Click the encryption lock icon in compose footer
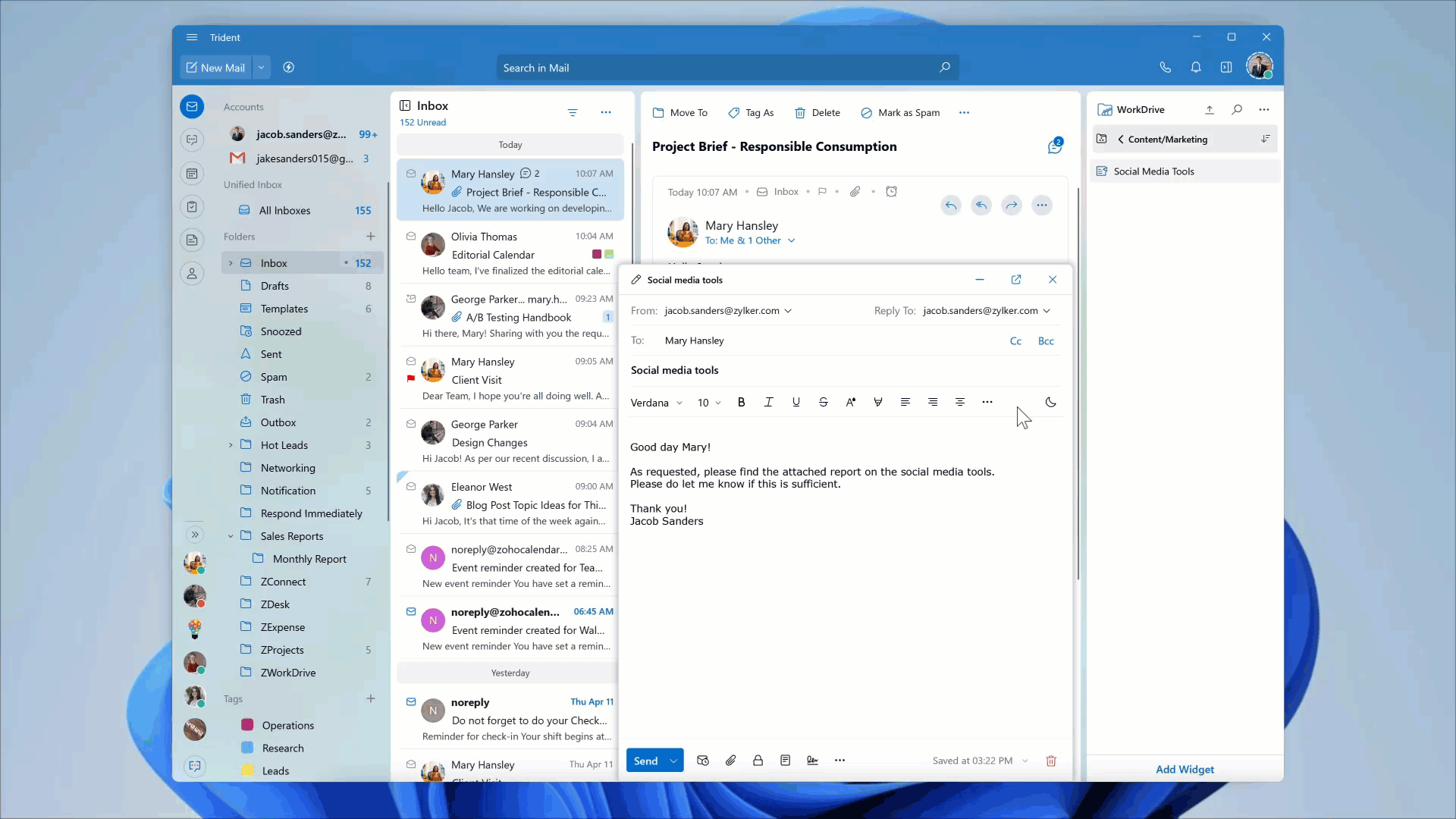This screenshot has height=819, width=1456. tap(758, 761)
